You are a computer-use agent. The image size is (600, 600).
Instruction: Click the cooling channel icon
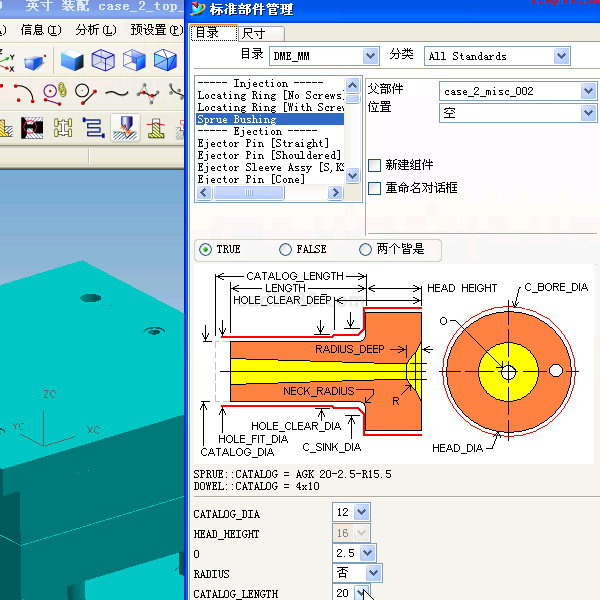(93, 128)
